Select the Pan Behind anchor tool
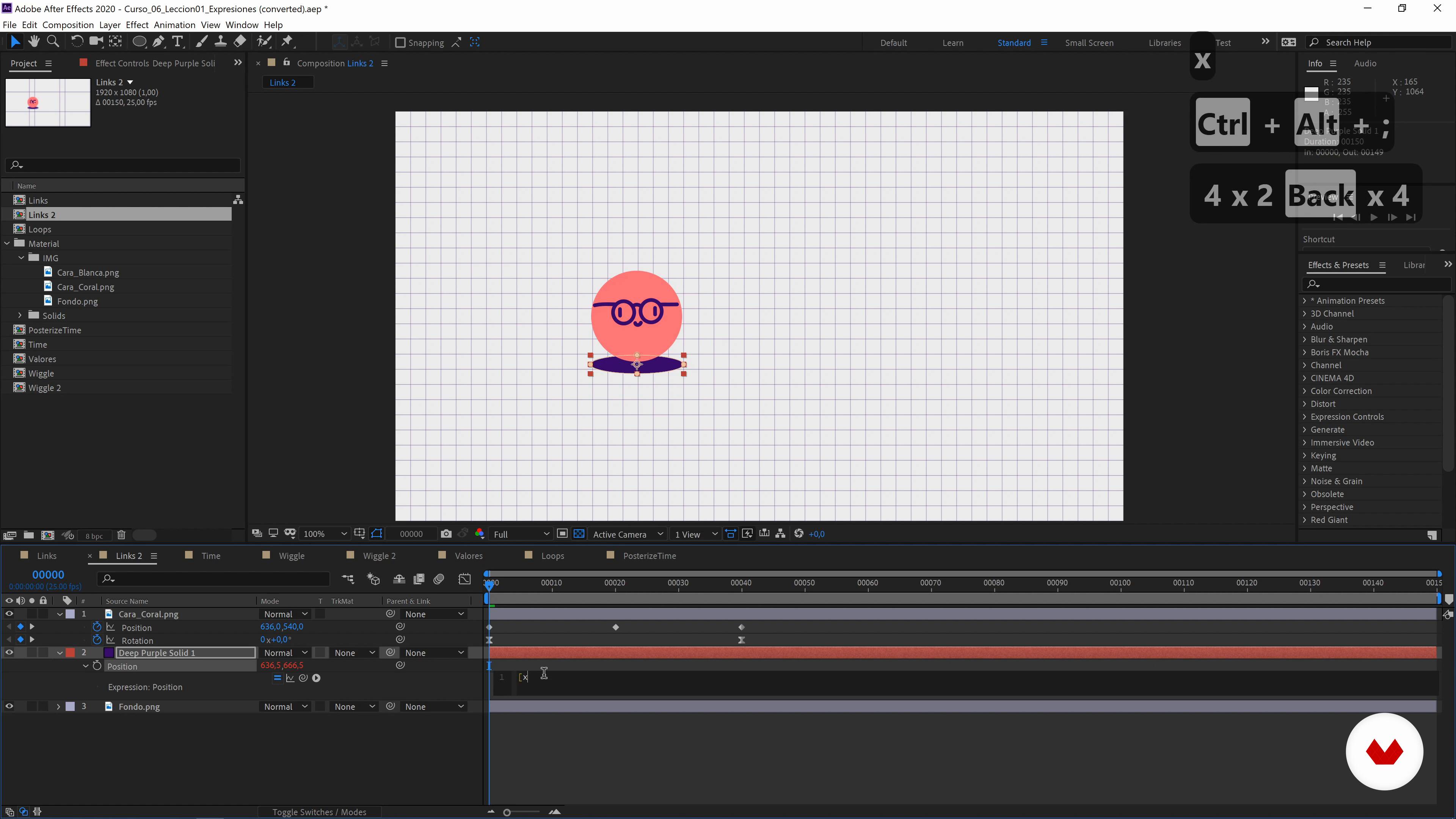The image size is (1456, 819). 115,41
